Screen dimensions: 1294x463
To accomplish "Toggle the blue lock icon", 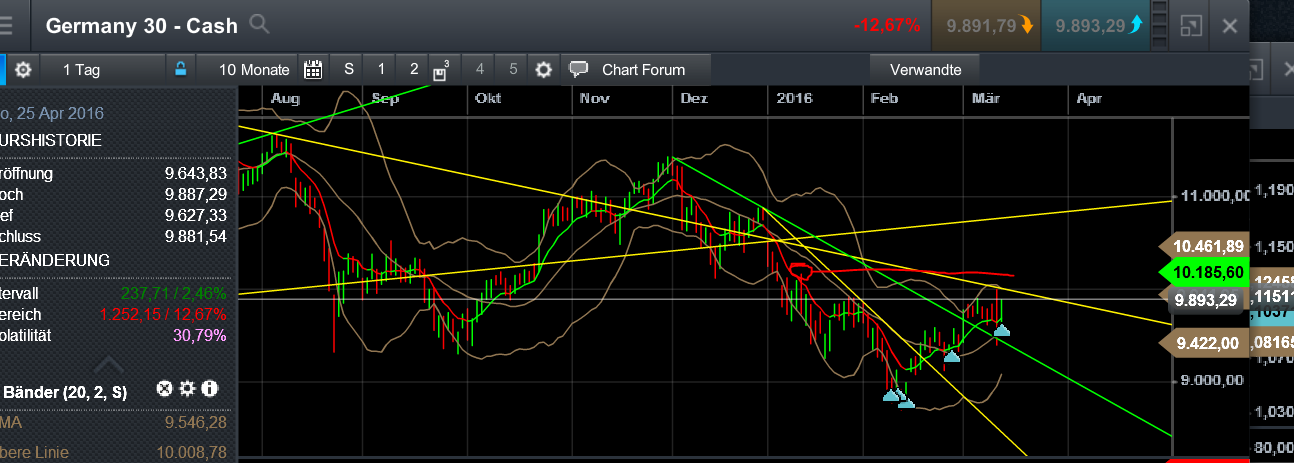I will 181,69.
